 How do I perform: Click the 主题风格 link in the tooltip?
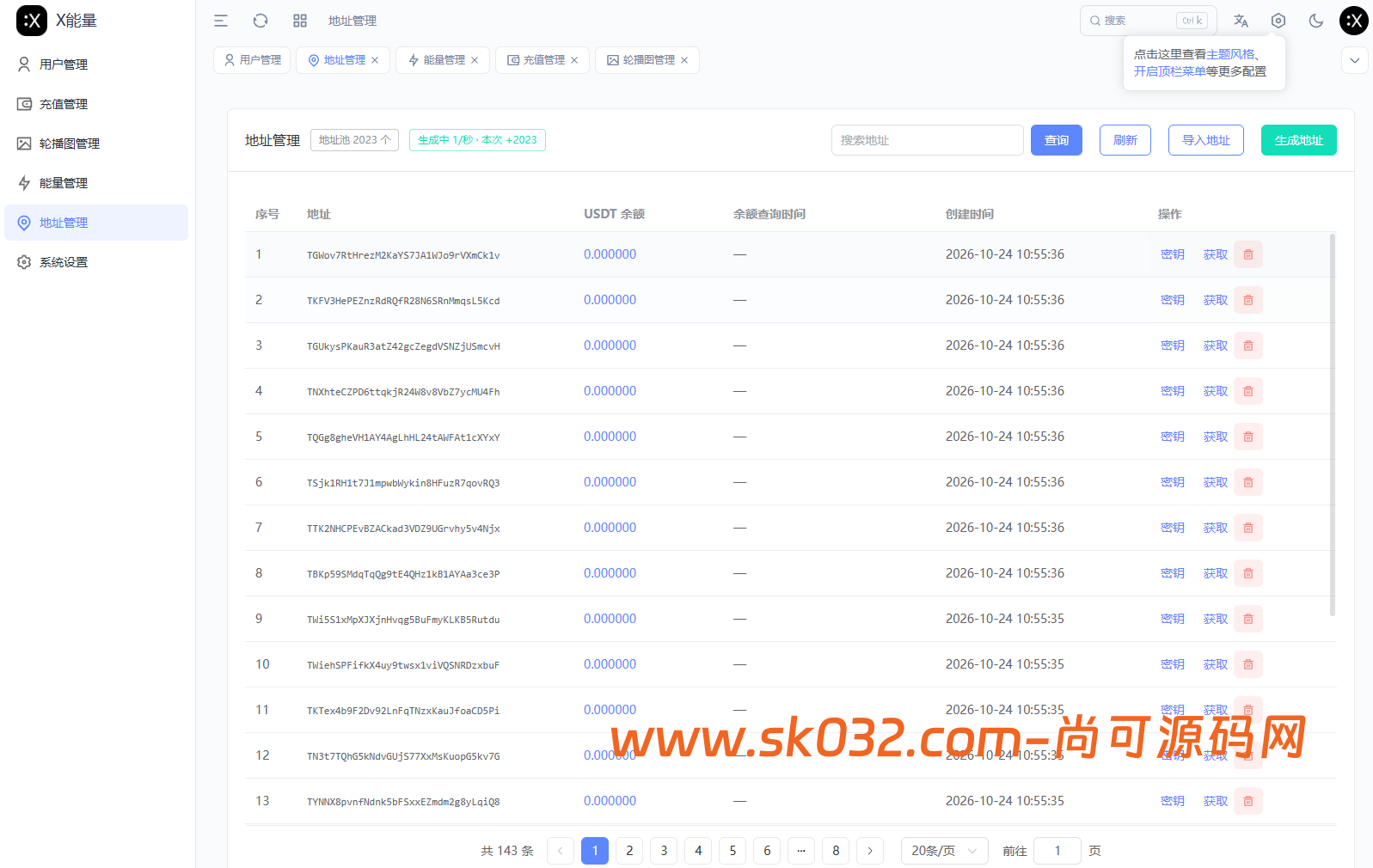pyautogui.click(x=1230, y=54)
